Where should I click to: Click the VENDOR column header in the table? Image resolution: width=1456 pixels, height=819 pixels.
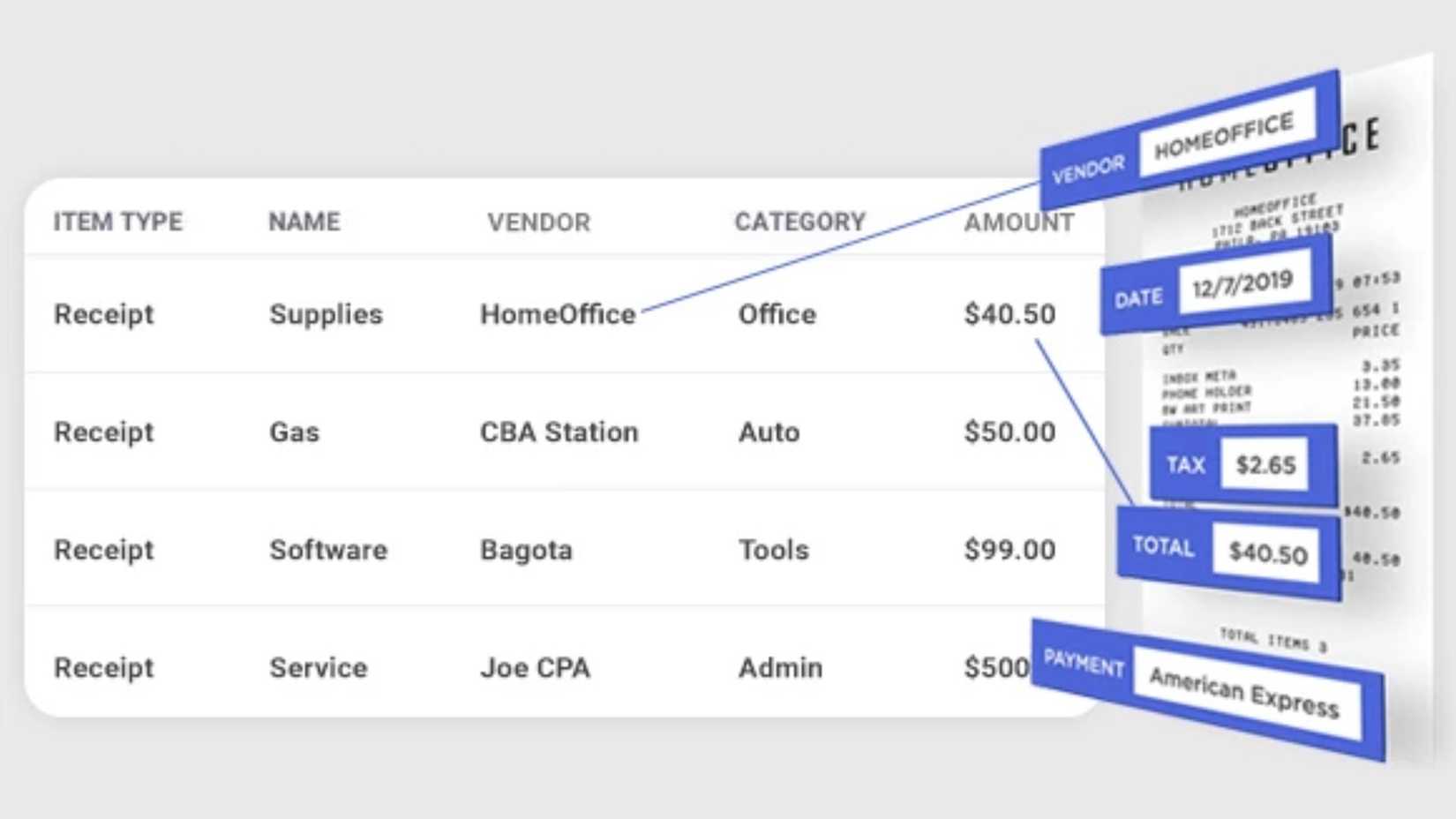(538, 222)
